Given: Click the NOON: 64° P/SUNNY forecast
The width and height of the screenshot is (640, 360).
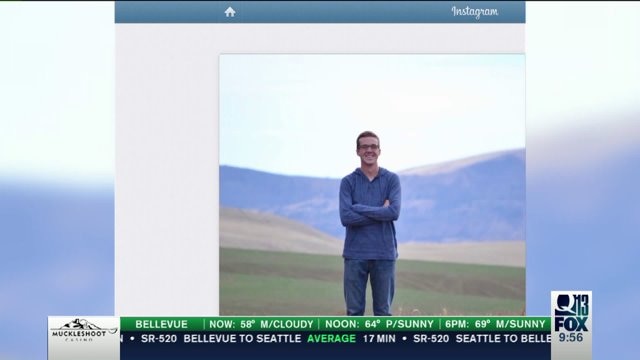Looking at the screenshot, I should coord(379,324).
